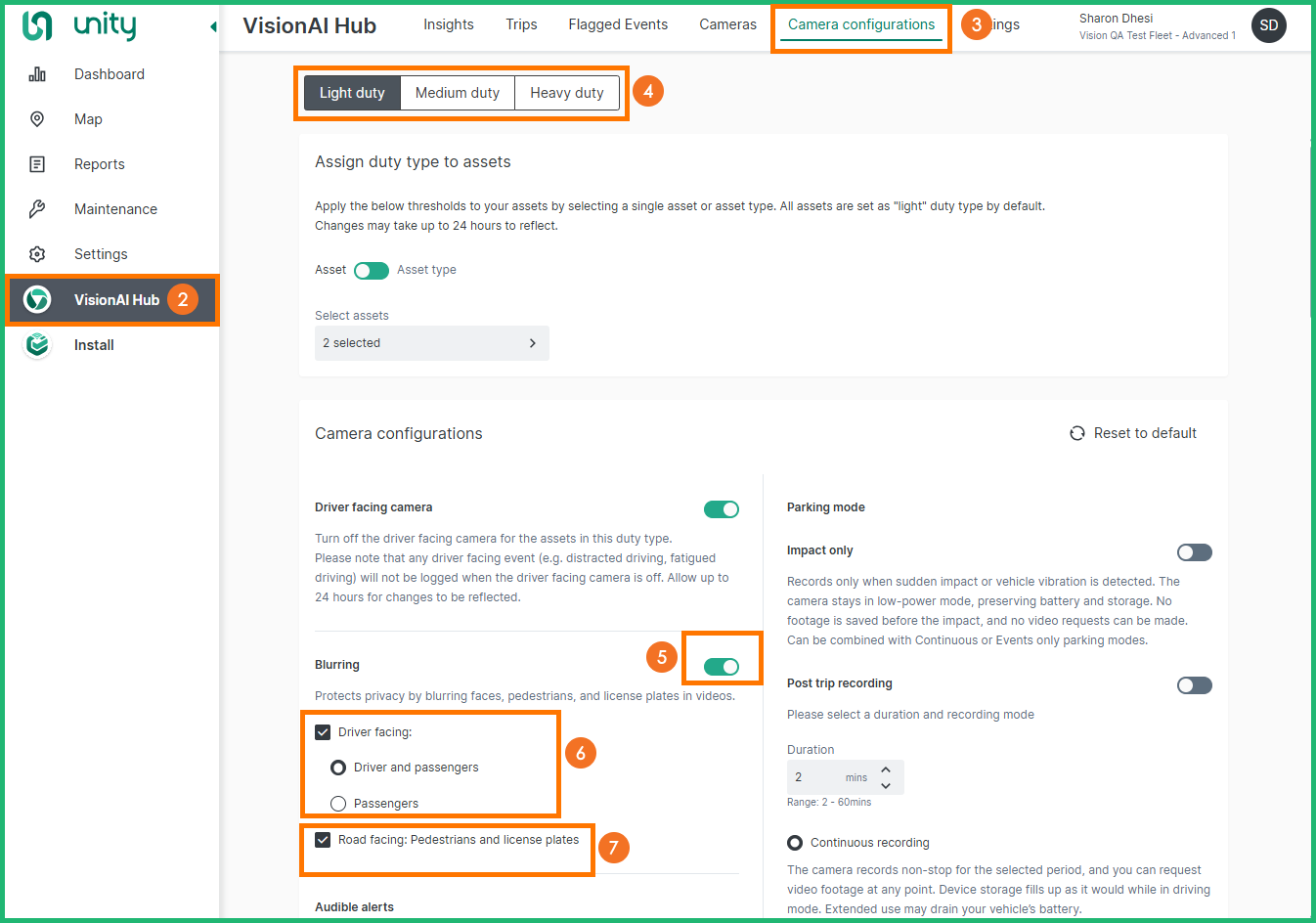
Task: Select the Maintenance wrench icon
Action: pos(37,209)
